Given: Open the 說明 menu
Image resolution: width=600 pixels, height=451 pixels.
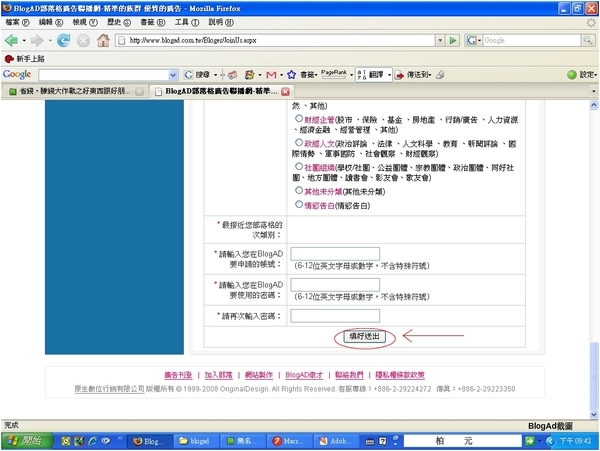Looking at the screenshot, I should pyautogui.click(x=221, y=23).
